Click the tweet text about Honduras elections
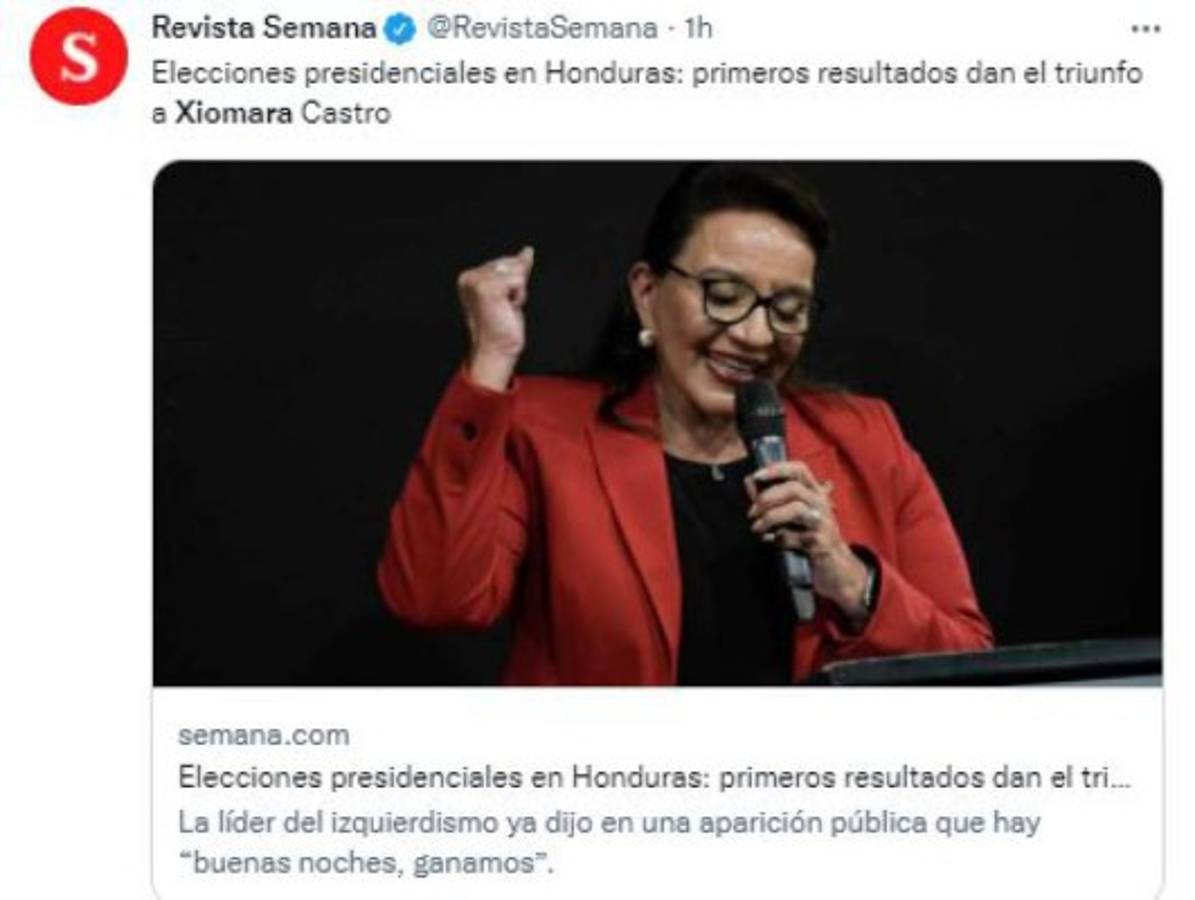 [647, 93]
